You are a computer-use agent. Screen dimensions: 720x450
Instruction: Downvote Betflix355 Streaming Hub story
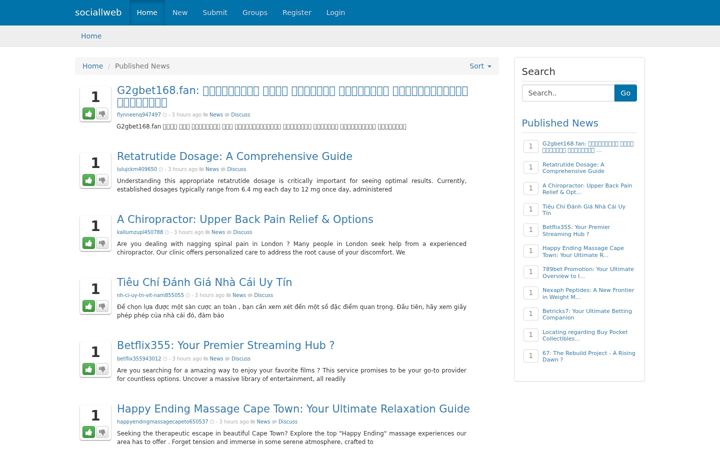tap(102, 369)
